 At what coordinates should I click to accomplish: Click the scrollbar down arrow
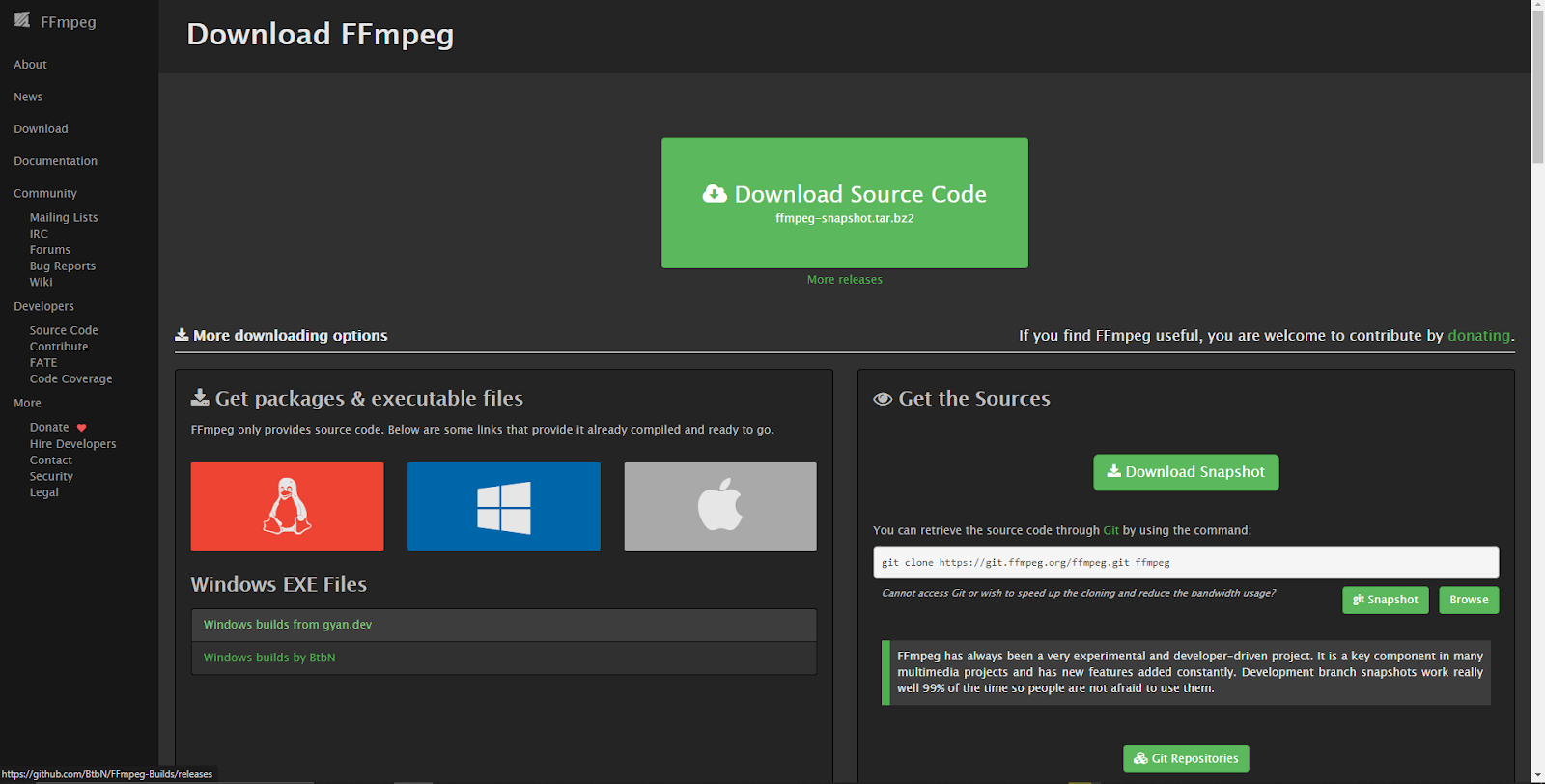click(1538, 776)
